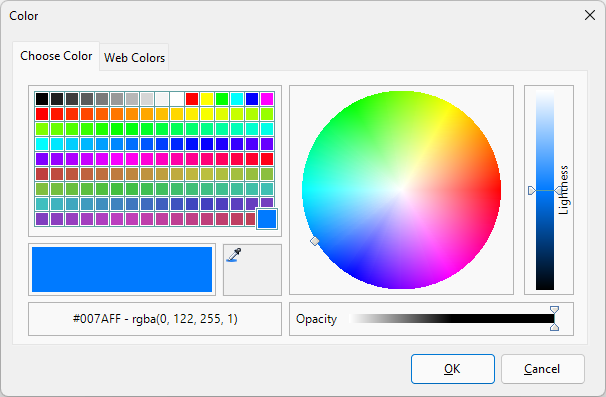
Task: Select the top-row yellow swatch beside red
Action: 207,99
